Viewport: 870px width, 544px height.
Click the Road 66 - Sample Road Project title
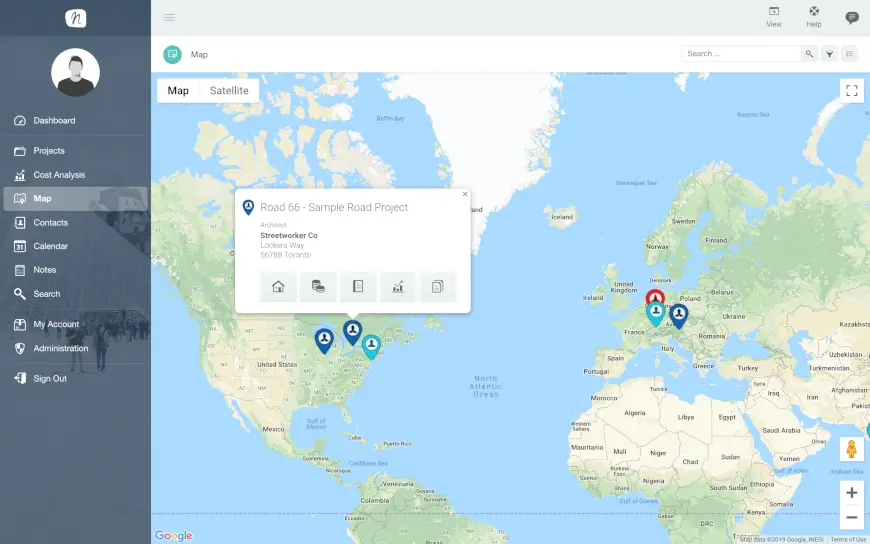coord(334,207)
